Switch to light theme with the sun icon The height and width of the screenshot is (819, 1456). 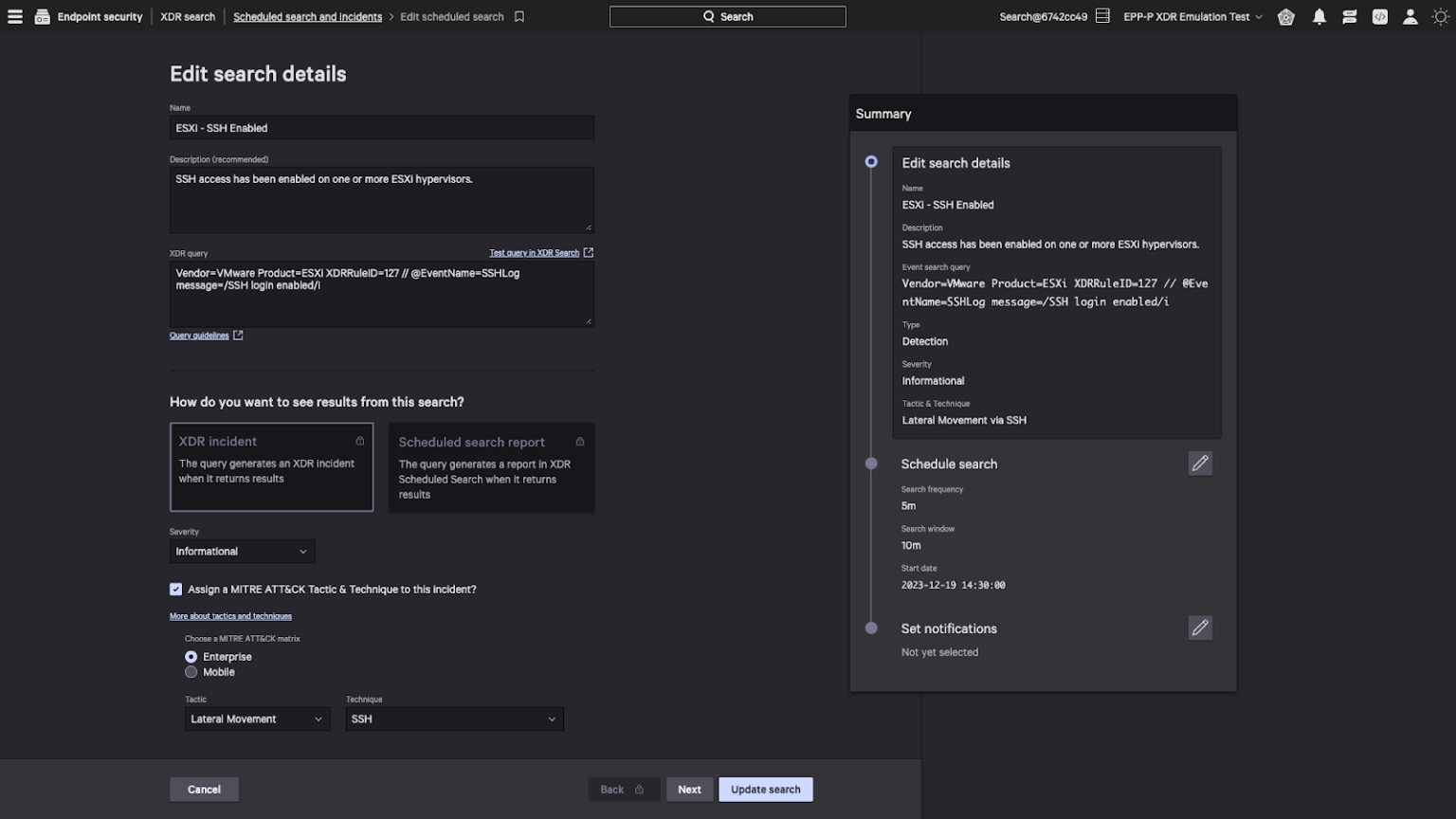pos(1441,16)
